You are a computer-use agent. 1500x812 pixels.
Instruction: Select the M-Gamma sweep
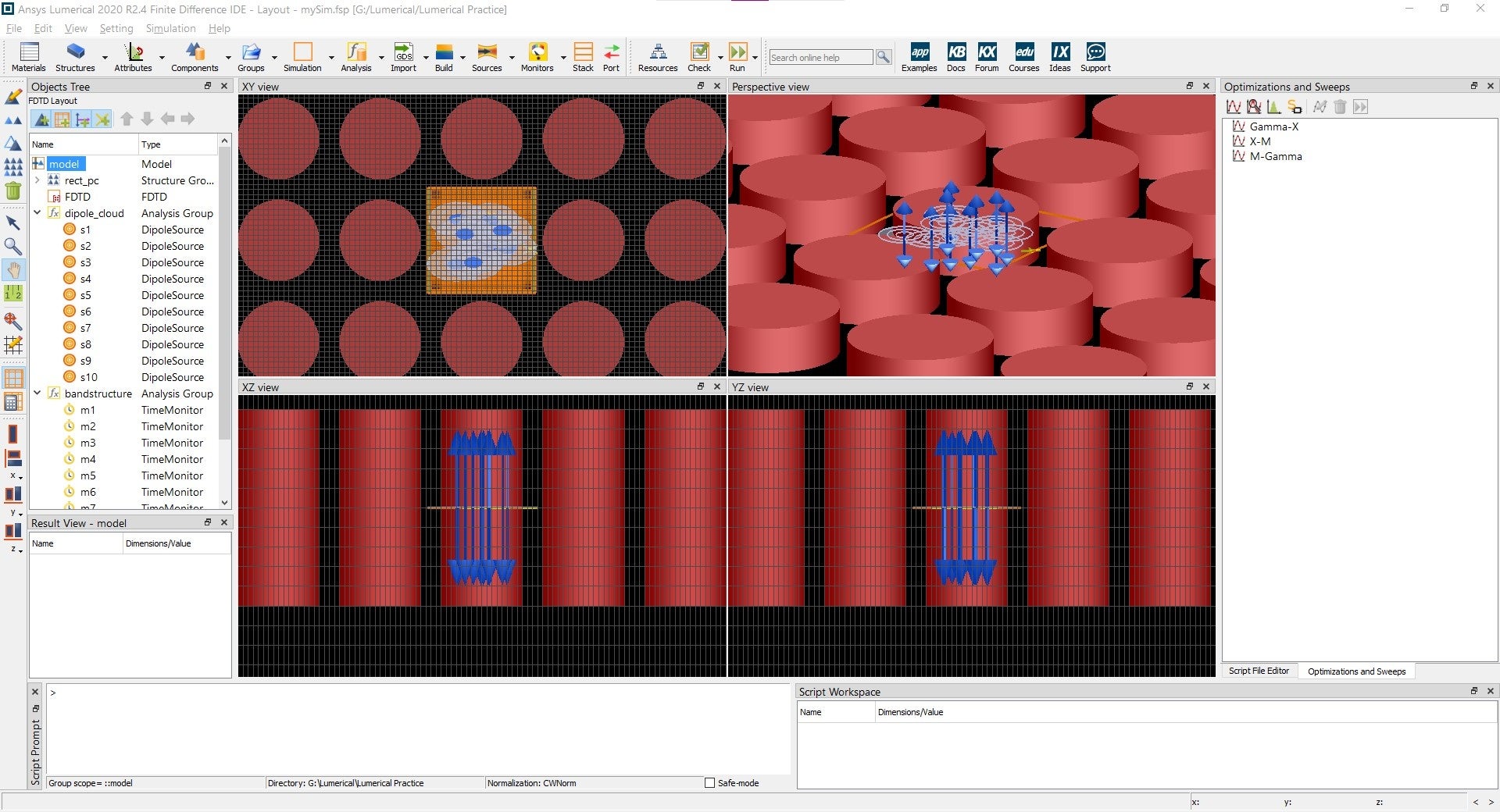[x=1275, y=156]
